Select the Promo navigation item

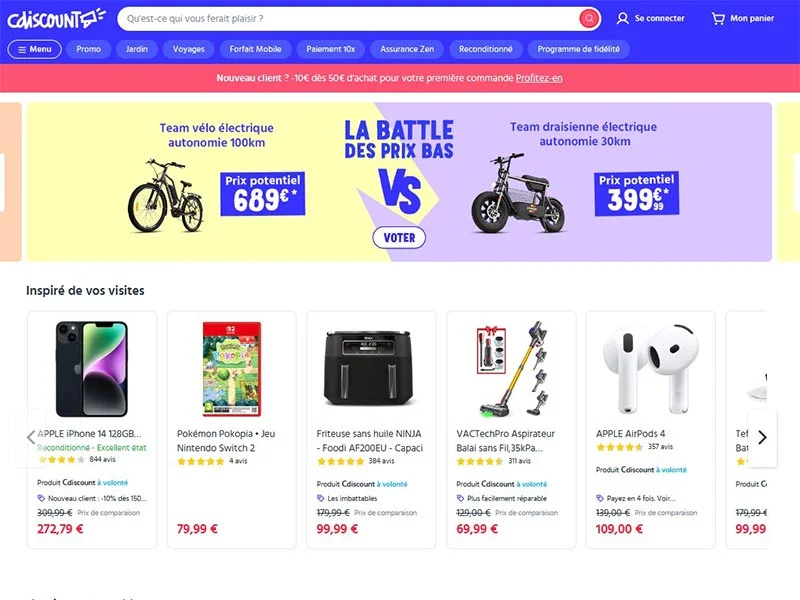pyautogui.click(x=88, y=49)
